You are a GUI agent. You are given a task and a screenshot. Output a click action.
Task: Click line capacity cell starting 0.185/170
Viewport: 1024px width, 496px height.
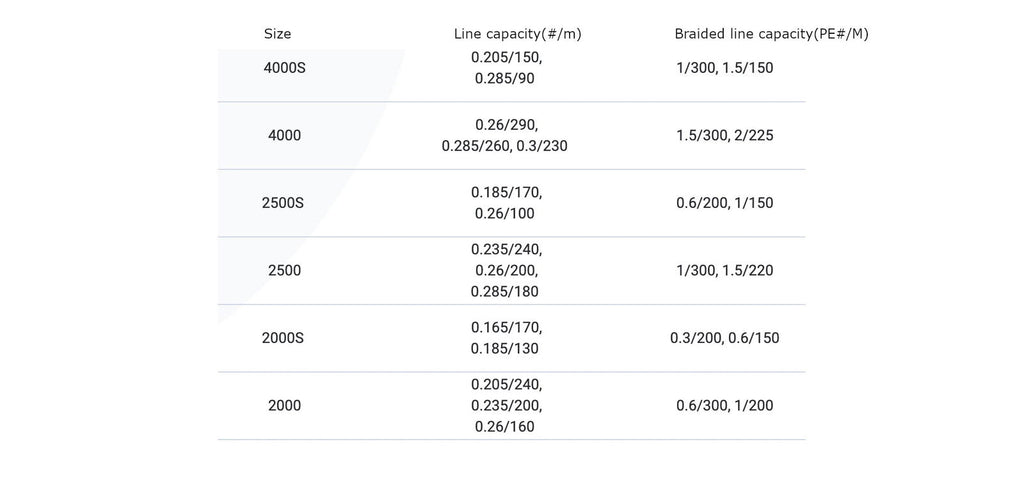pos(506,203)
